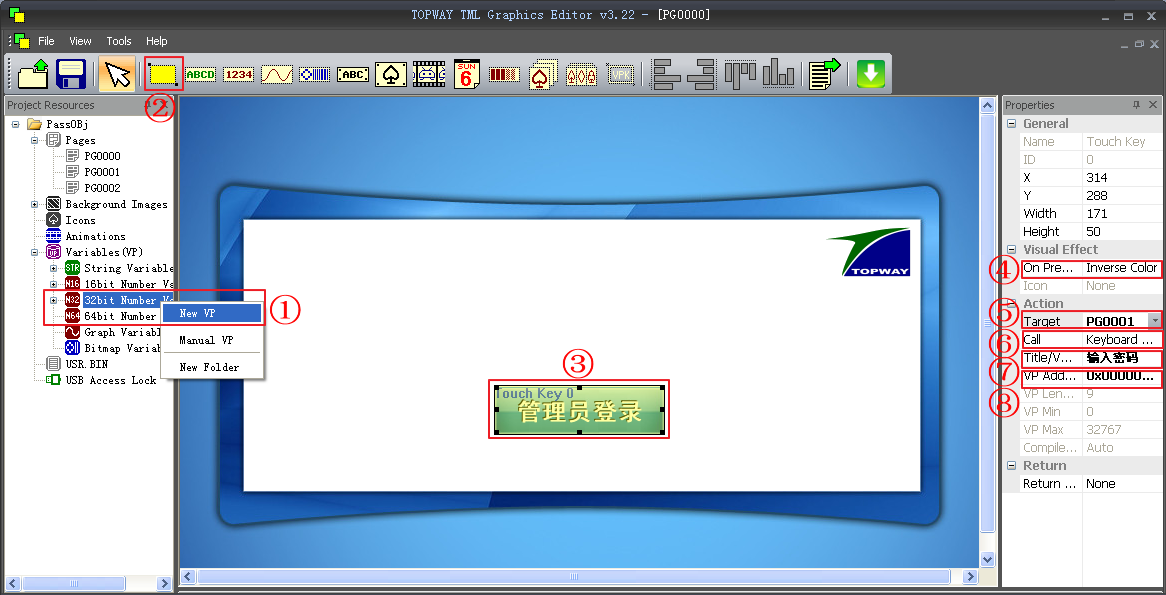Select the stacked spade cards tool
The height and width of the screenshot is (595, 1166).
coord(543,74)
